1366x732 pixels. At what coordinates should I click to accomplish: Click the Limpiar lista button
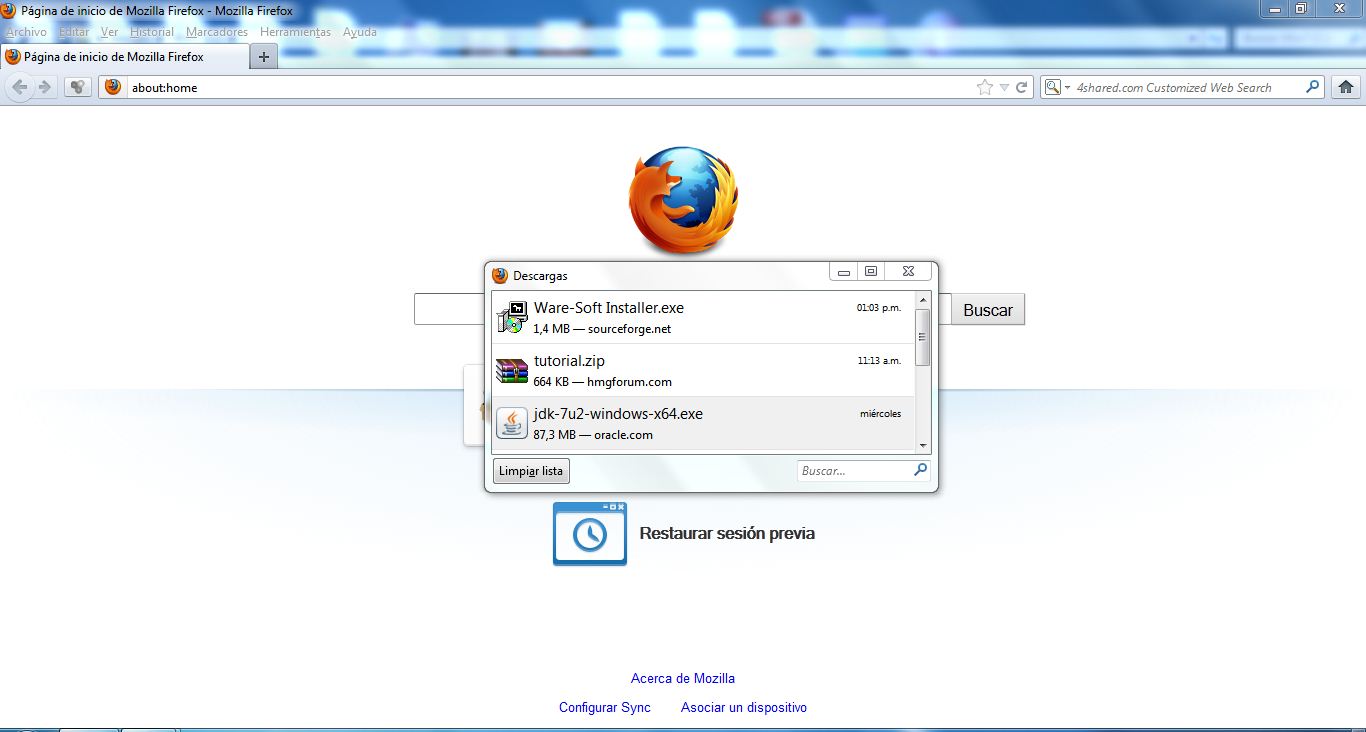[x=531, y=471]
